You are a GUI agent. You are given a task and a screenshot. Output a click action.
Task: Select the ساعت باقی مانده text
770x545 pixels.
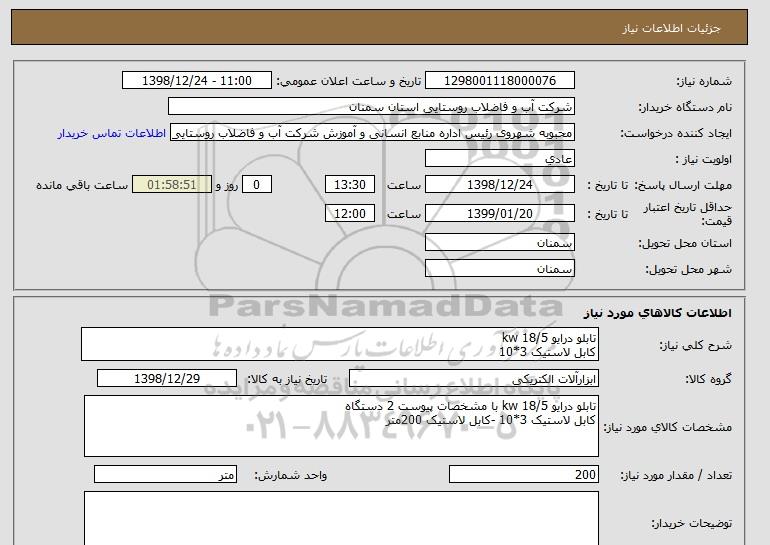82,185
